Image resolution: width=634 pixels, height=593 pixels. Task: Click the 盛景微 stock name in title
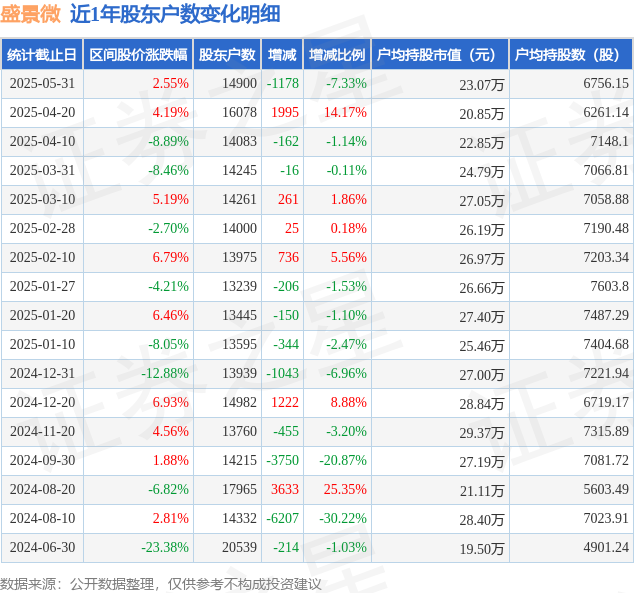coord(31,14)
